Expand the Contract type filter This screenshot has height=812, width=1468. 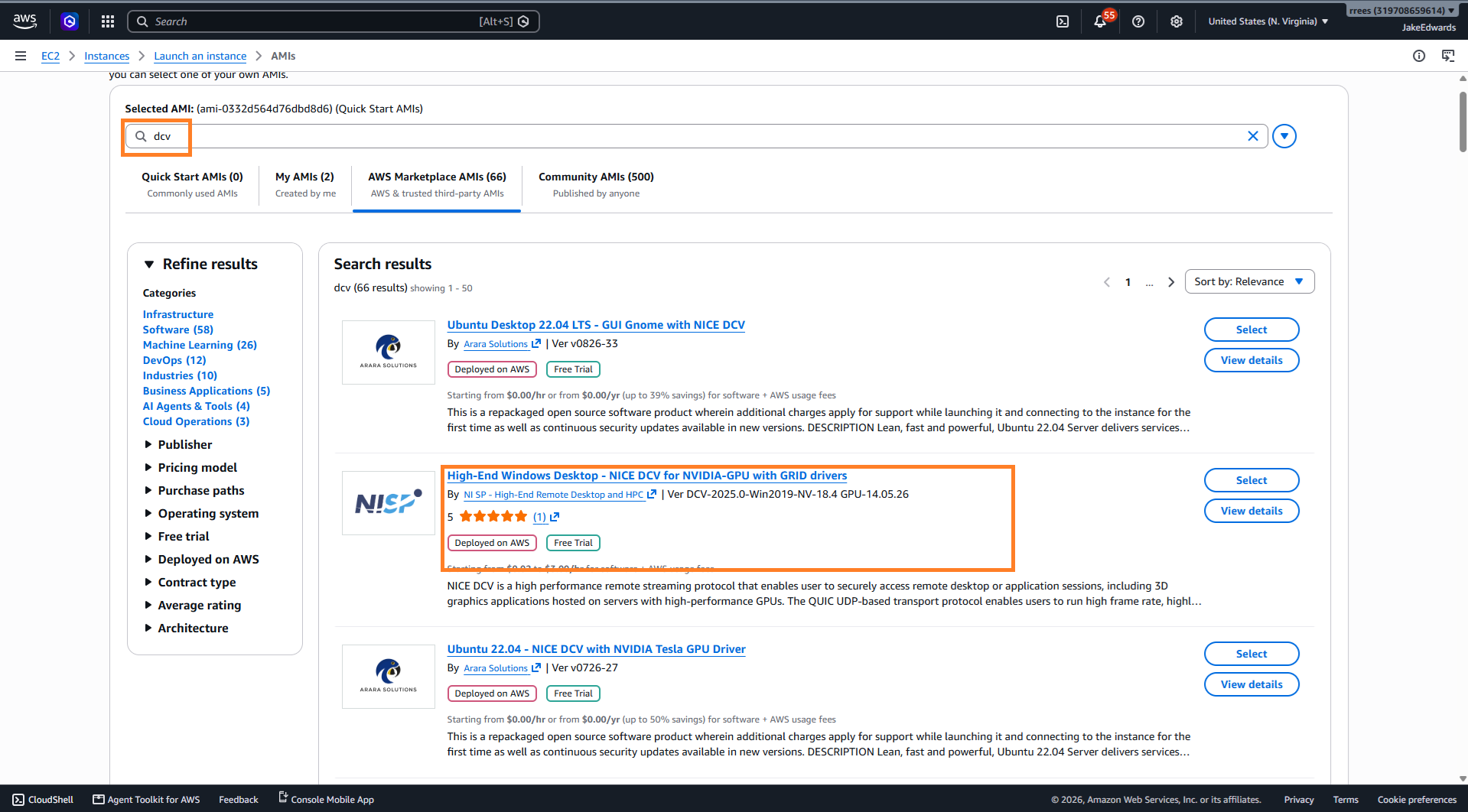coord(189,583)
